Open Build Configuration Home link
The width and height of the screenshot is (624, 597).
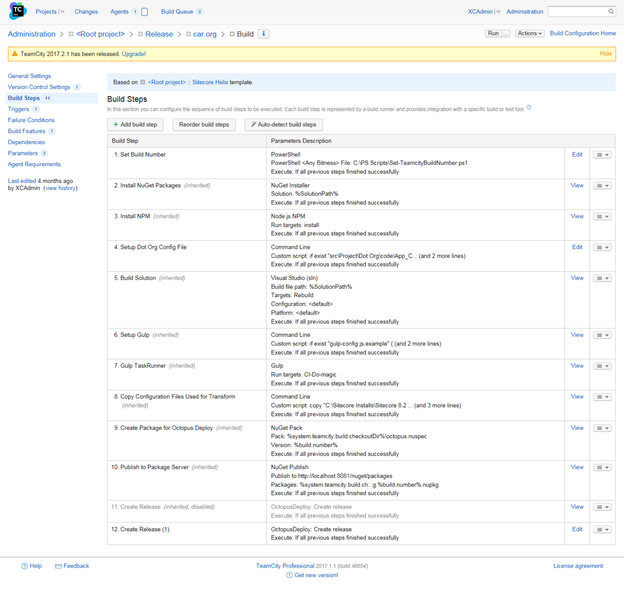point(583,33)
